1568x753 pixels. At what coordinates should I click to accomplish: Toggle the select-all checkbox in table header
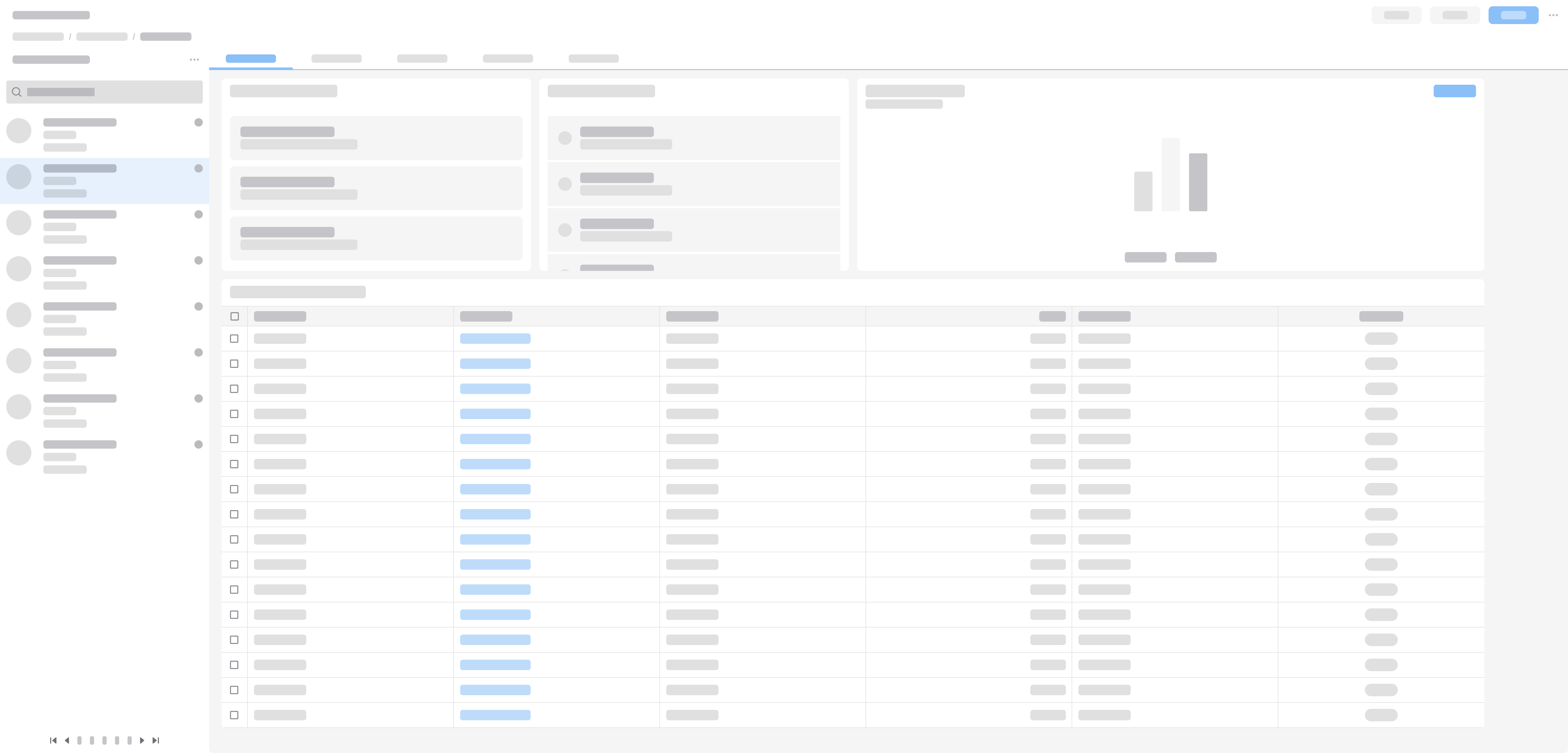234,316
